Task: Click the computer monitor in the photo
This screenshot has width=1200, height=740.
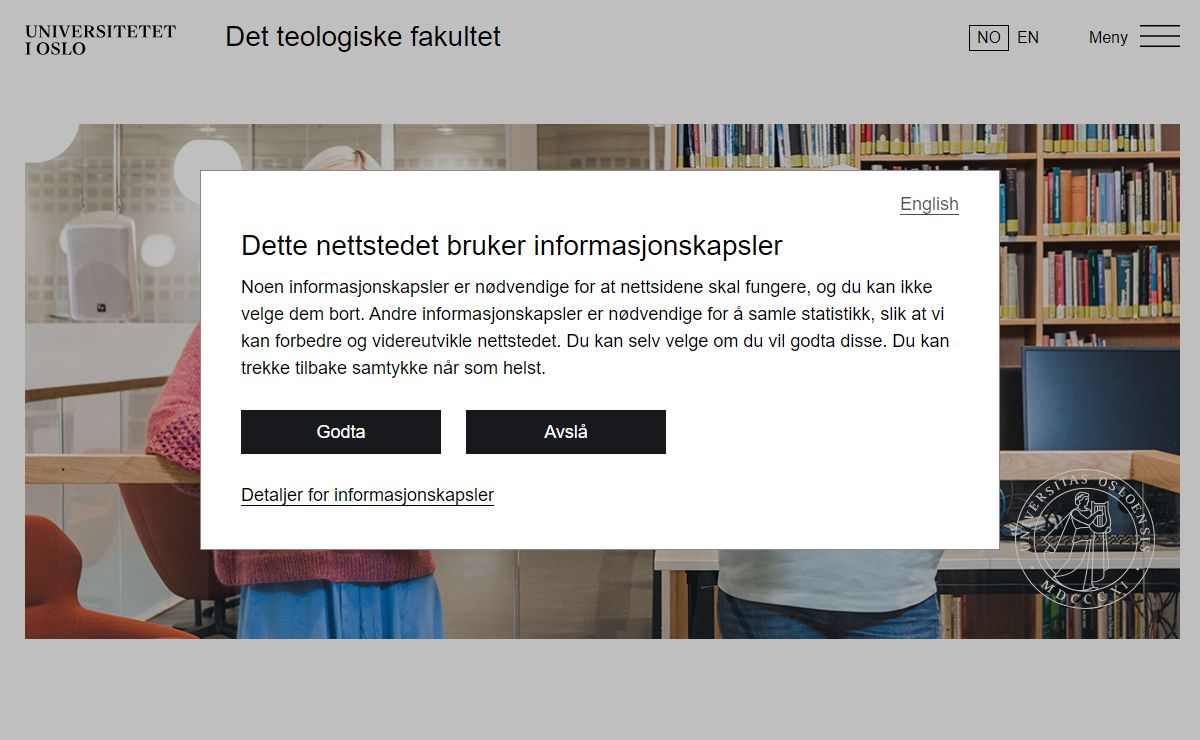Action: pyautogui.click(x=1099, y=400)
